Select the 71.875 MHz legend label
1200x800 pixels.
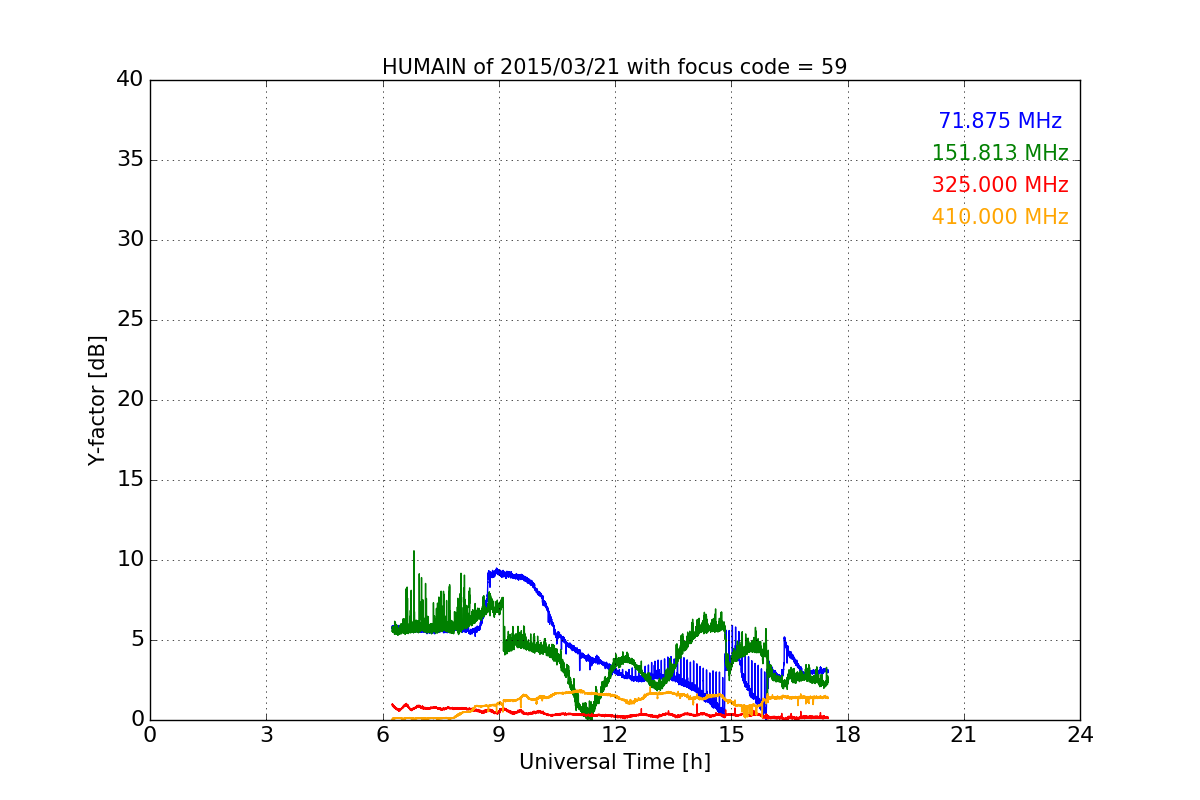(x=1000, y=121)
